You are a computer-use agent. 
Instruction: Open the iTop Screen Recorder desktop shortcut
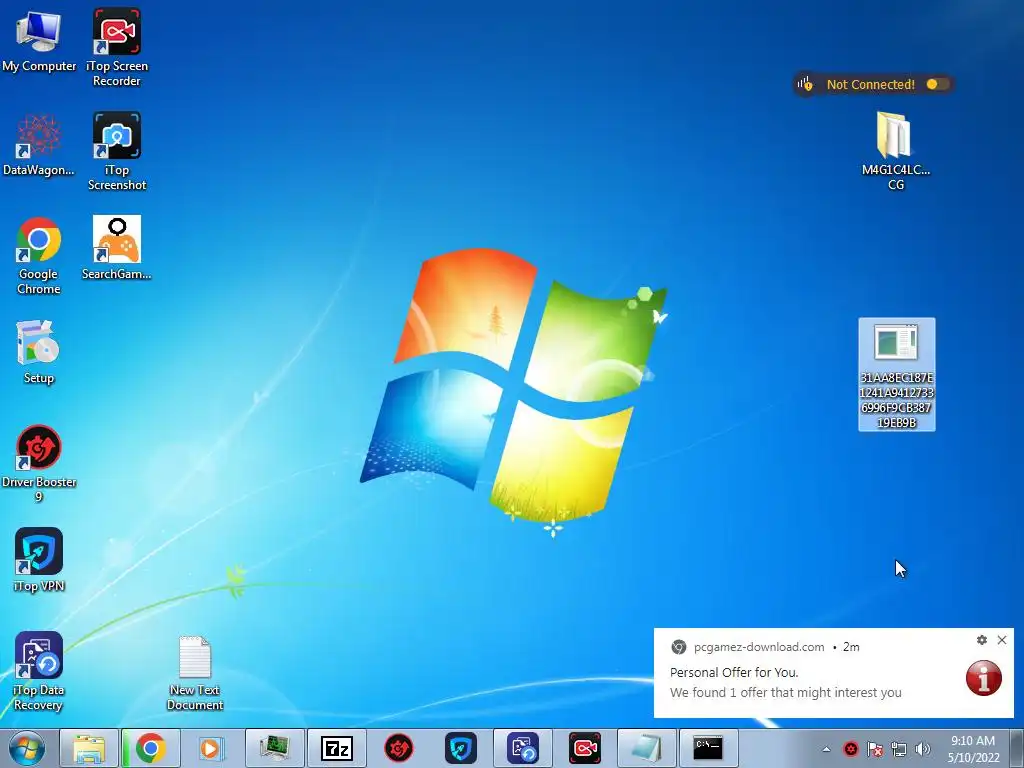click(116, 47)
